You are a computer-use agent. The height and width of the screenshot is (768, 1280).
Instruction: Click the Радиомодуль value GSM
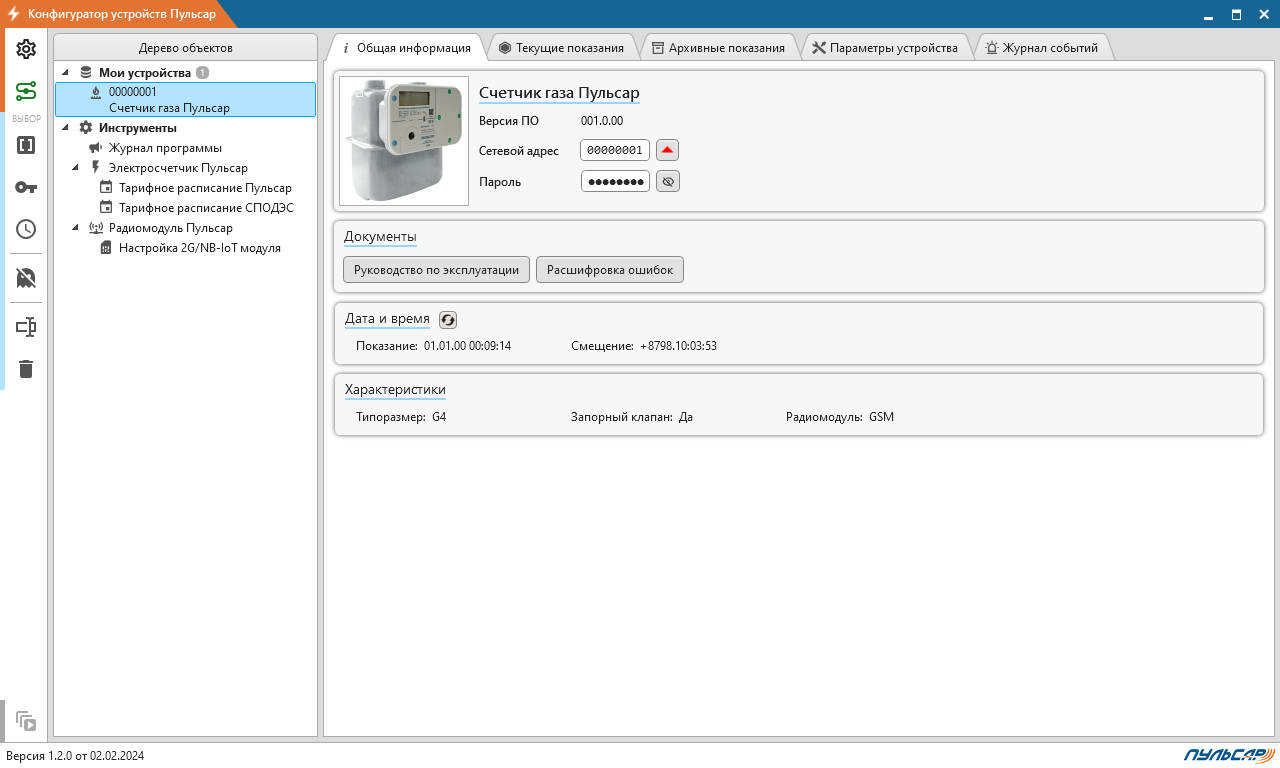pyautogui.click(x=881, y=417)
